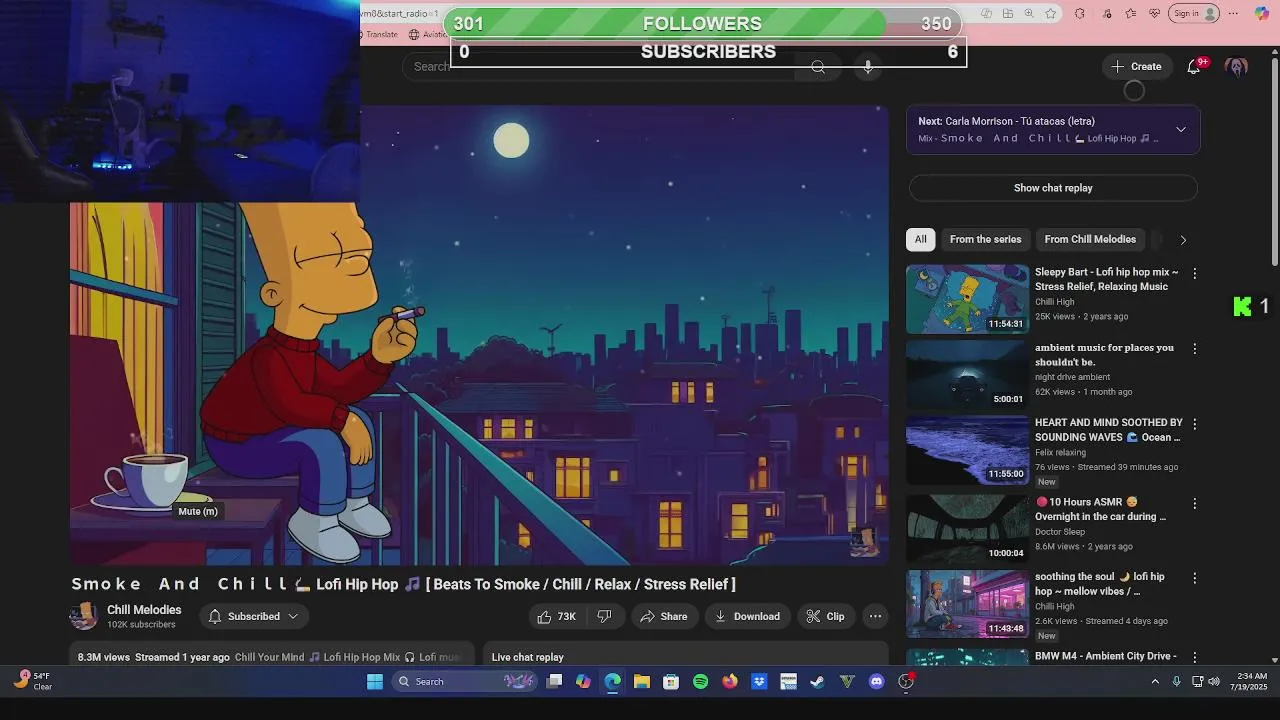Like the video with thumbs up
Screen dimensions: 1280x720
(x=557, y=616)
